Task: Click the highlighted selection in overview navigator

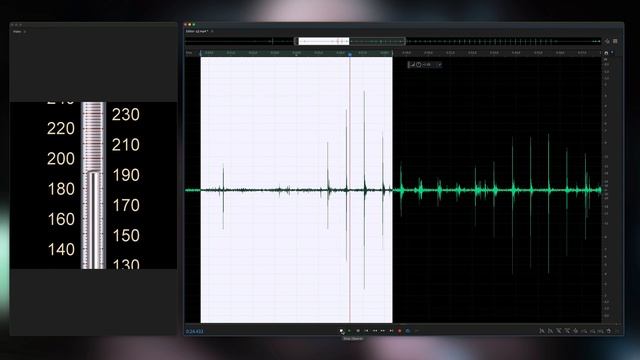Action: point(324,41)
